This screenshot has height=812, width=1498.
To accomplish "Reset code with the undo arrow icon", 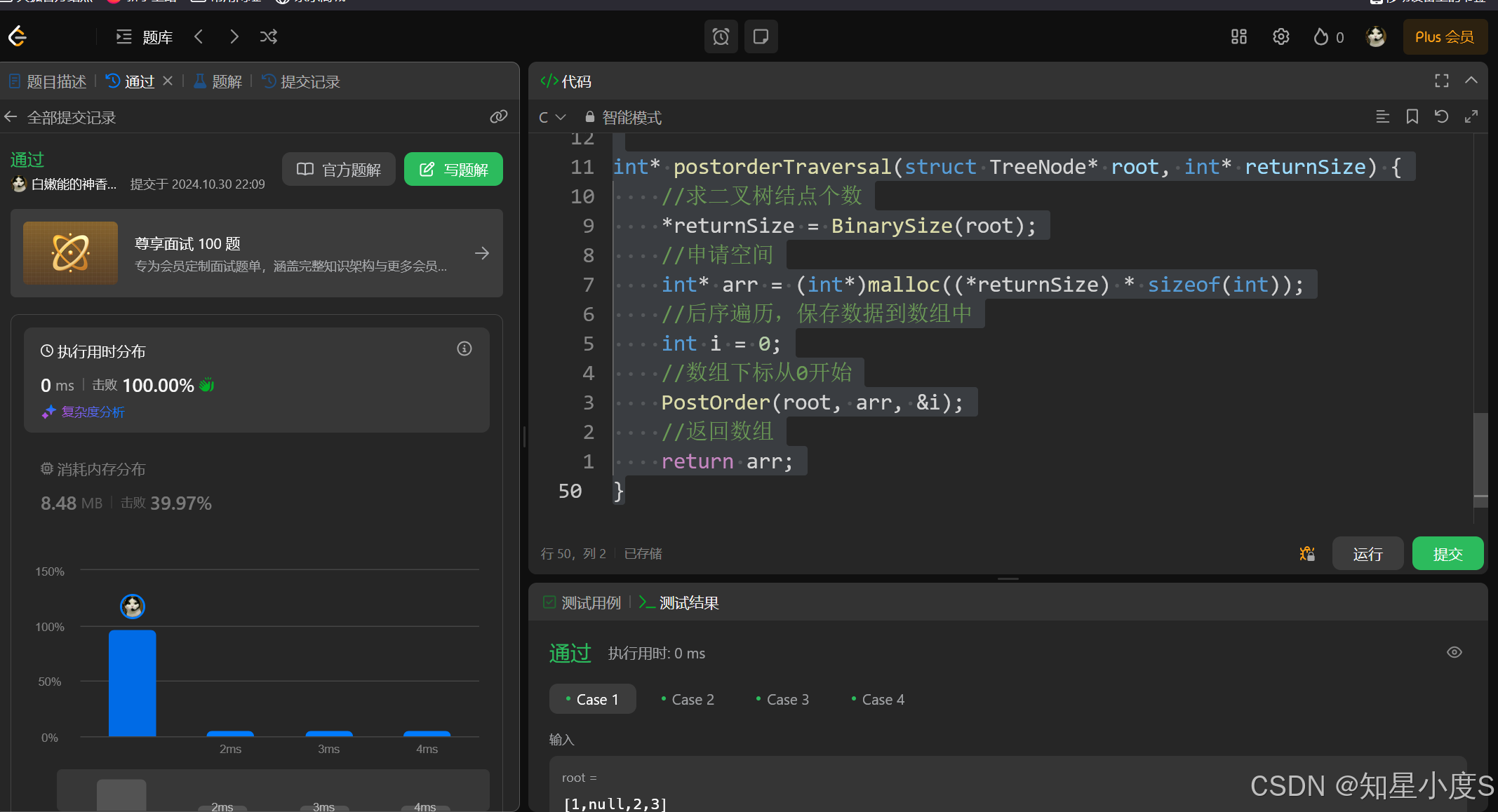I will click(1441, 116).
